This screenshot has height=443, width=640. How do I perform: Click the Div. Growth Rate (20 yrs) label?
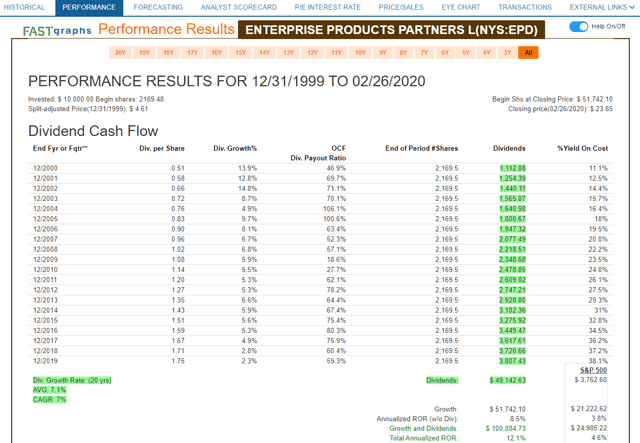pos(72,380)
